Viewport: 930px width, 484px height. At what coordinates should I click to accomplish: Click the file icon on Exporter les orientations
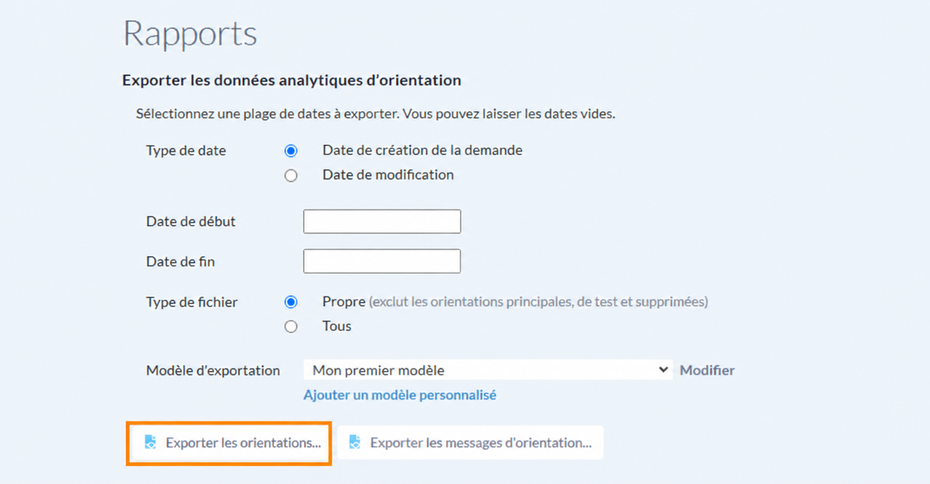(151, 442)
